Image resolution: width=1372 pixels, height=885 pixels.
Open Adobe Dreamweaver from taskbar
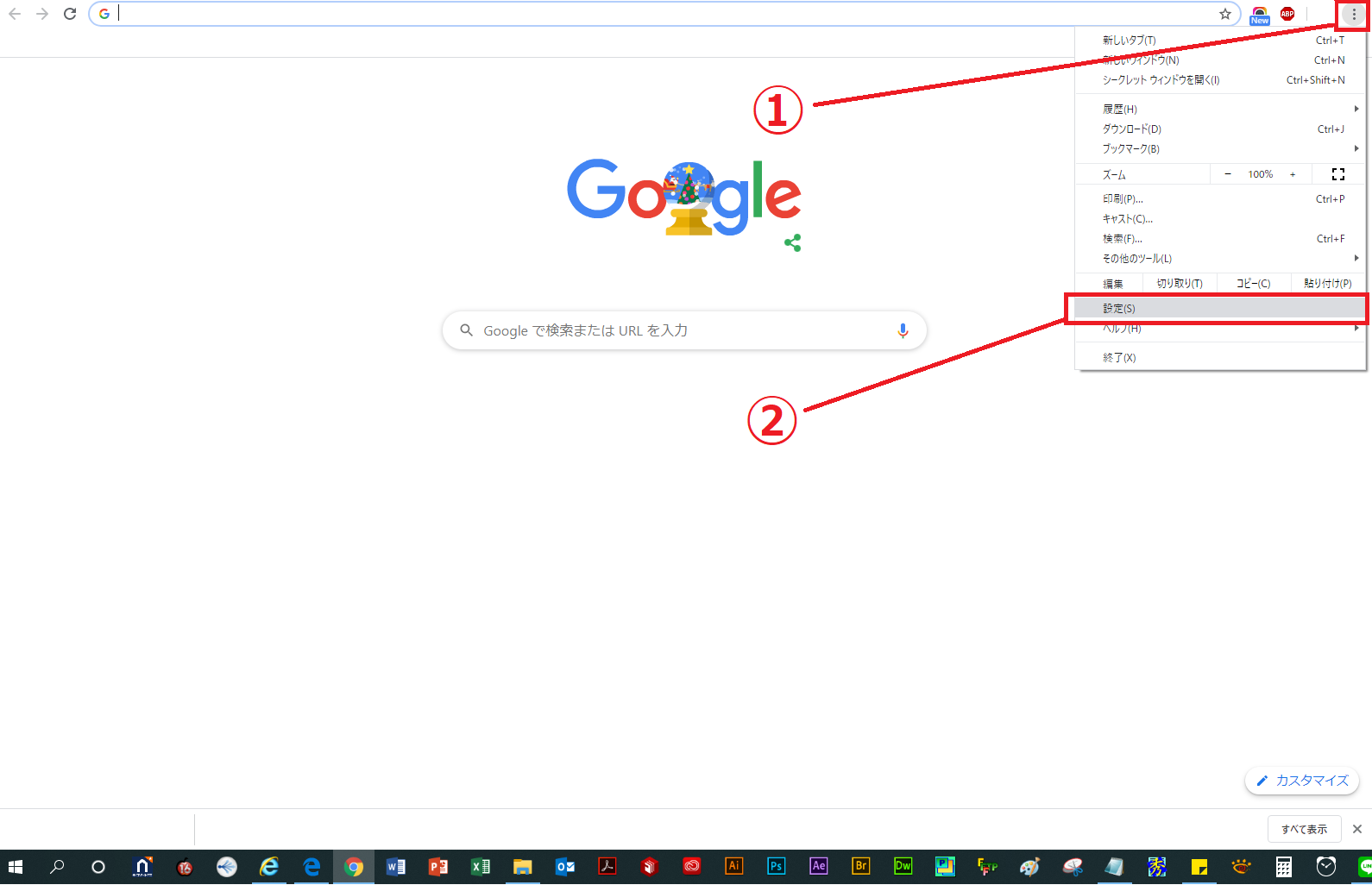903,866
